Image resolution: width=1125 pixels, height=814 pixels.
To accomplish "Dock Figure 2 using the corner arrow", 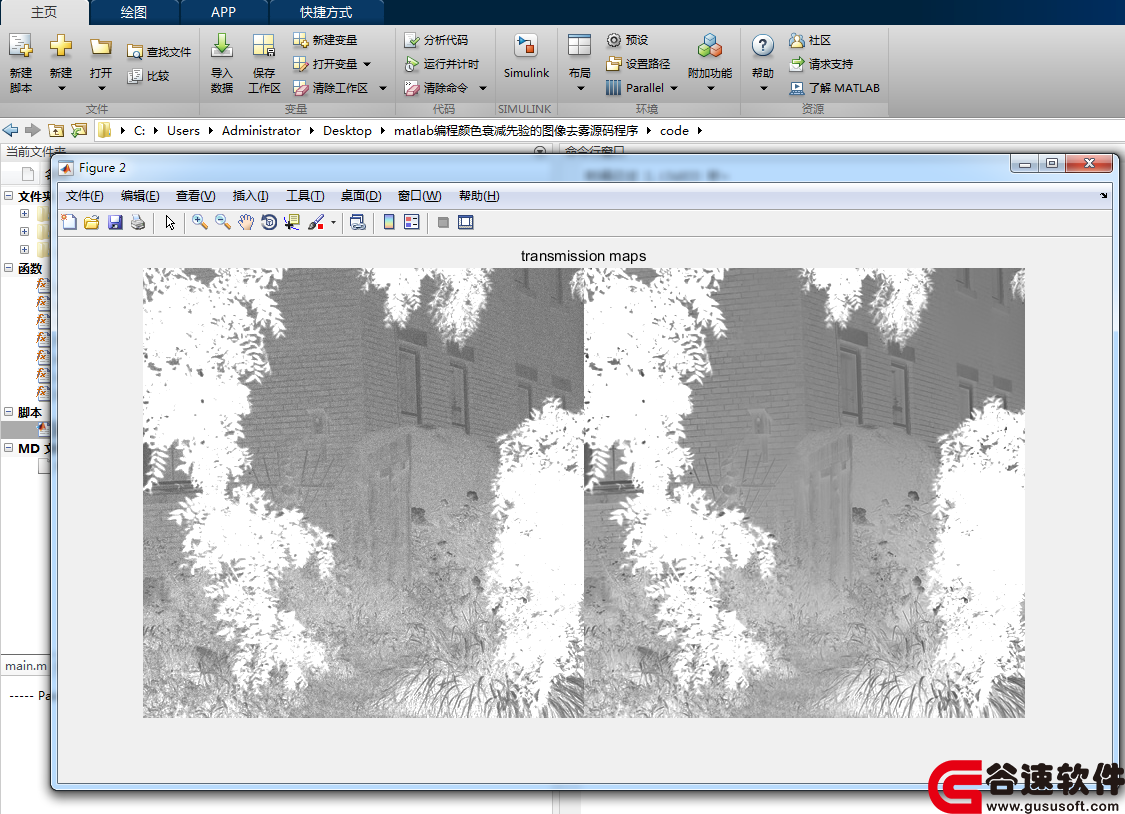I will [x=1103, y=196].
